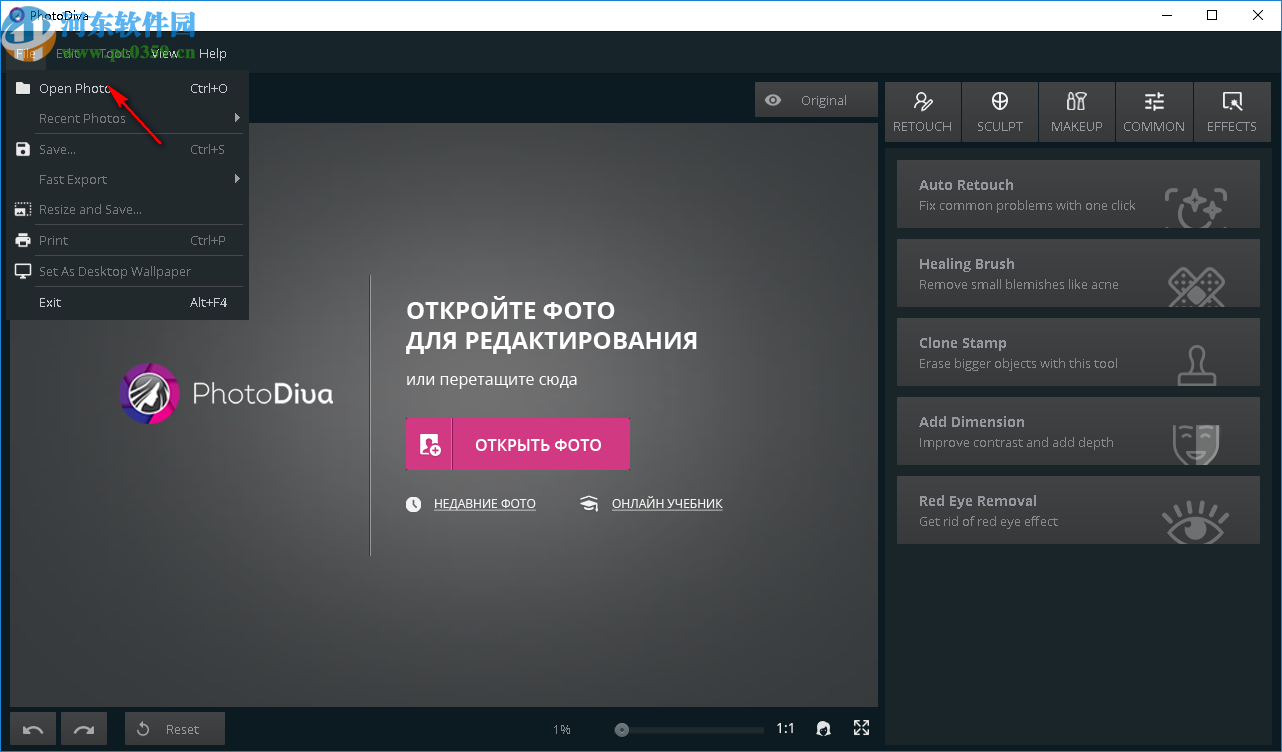Open the Edit menu
The width and height of the screenshot is (1282, 752).
point(68,53)
